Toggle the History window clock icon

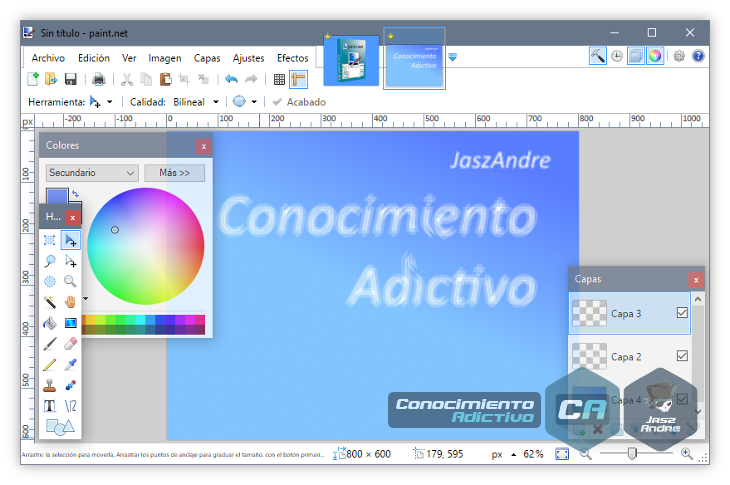tap(617, 56)
